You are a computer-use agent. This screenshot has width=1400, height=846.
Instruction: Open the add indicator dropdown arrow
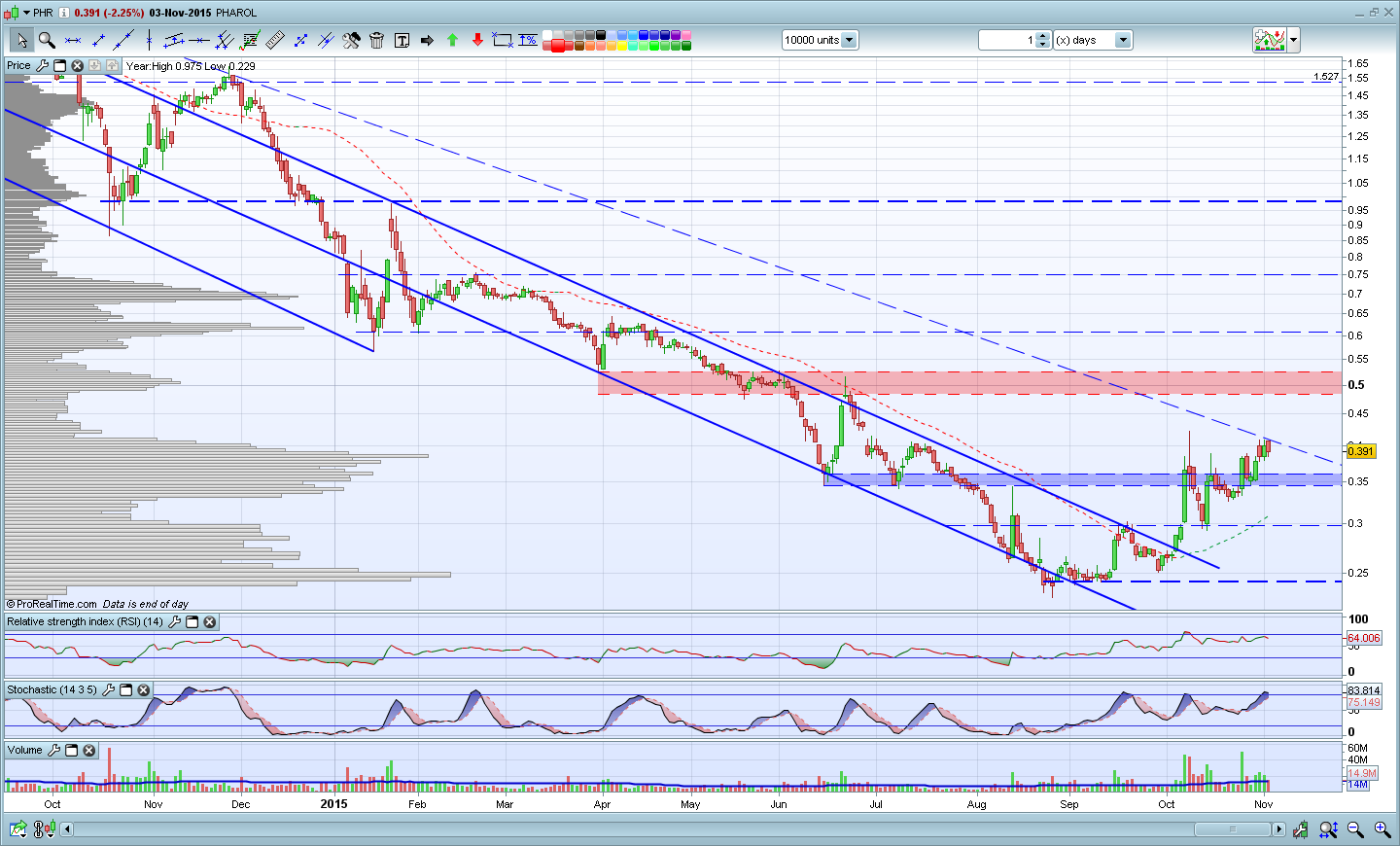pos(1293,40)
